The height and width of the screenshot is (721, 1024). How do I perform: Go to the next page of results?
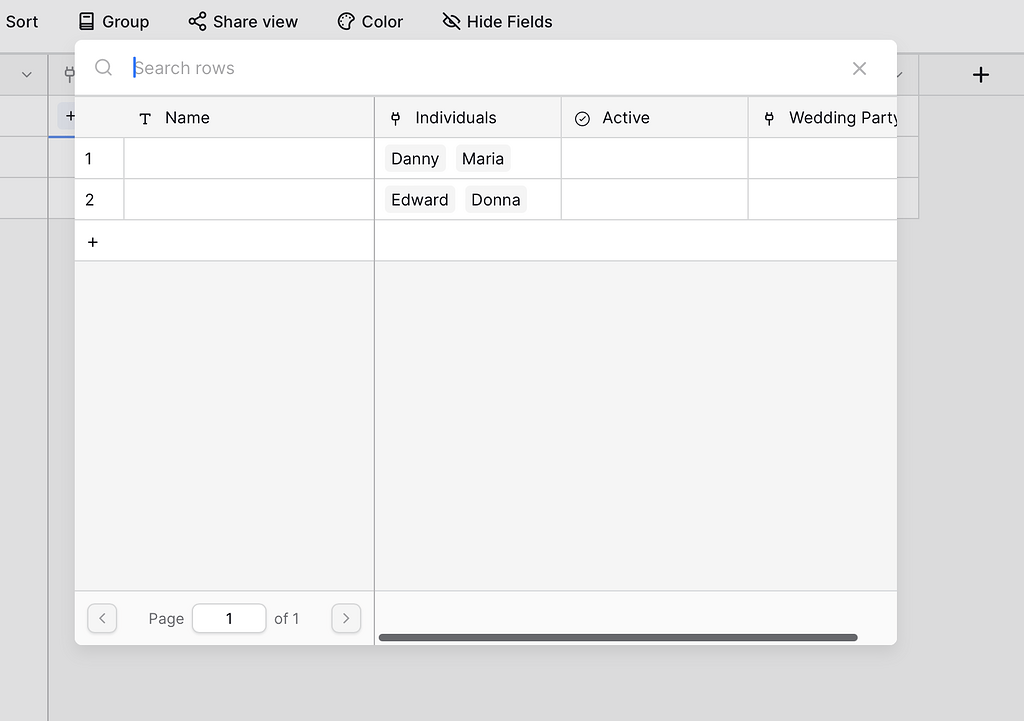tap(346, 618)
